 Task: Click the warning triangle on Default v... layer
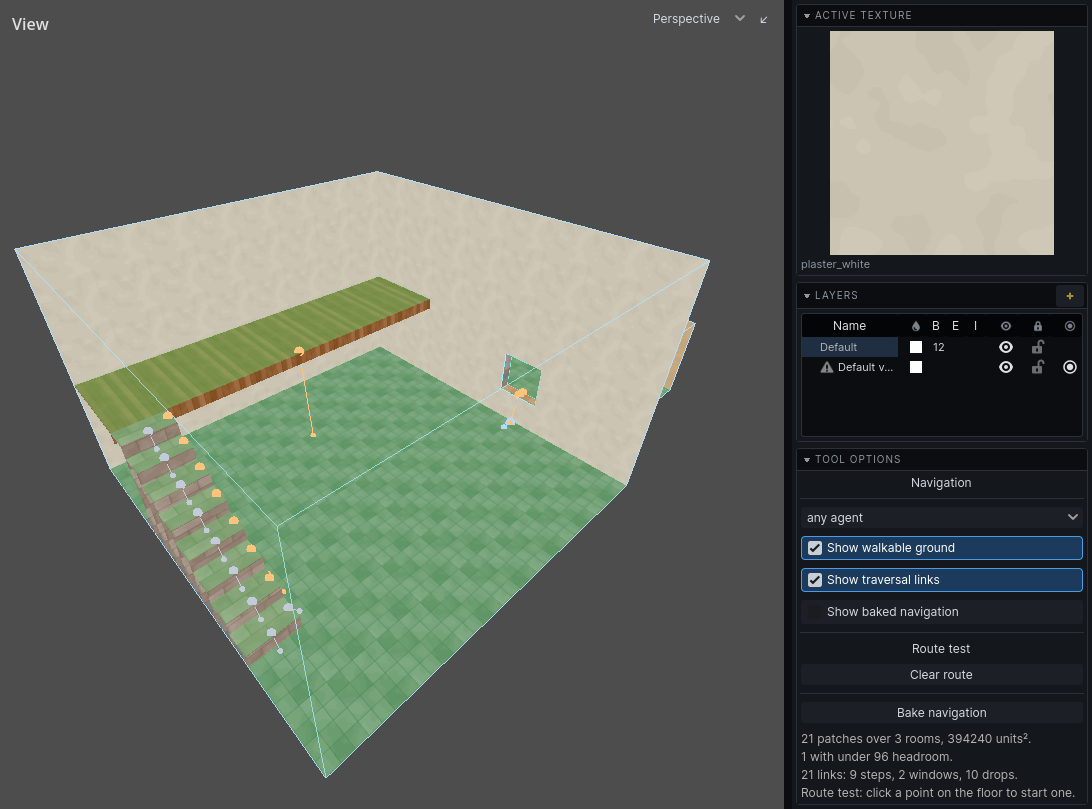(827, 367)
